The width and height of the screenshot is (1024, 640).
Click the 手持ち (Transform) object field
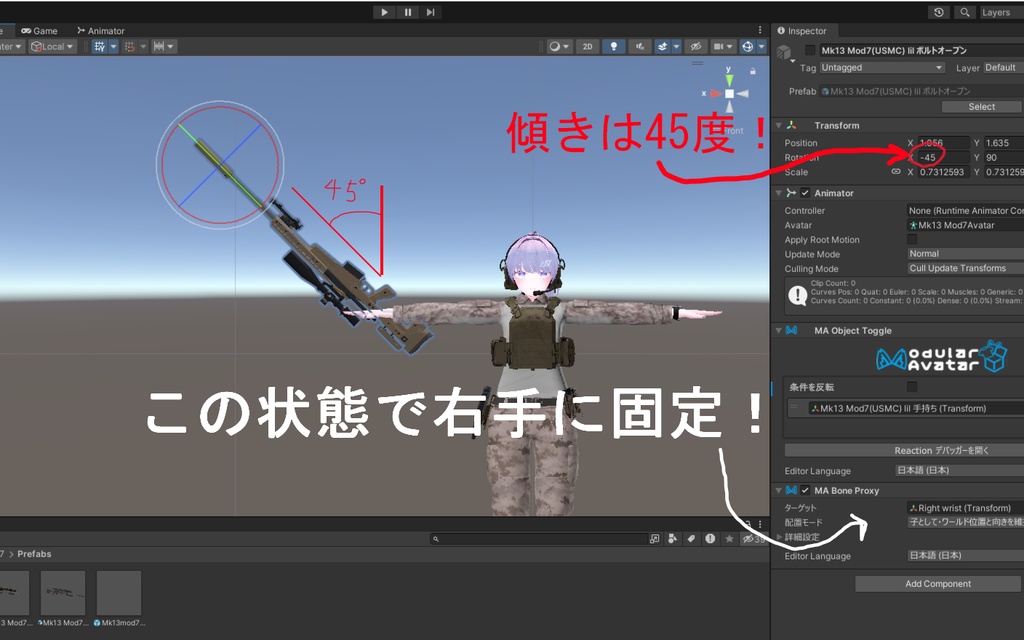pyautogui.click(x=916, y=408)
